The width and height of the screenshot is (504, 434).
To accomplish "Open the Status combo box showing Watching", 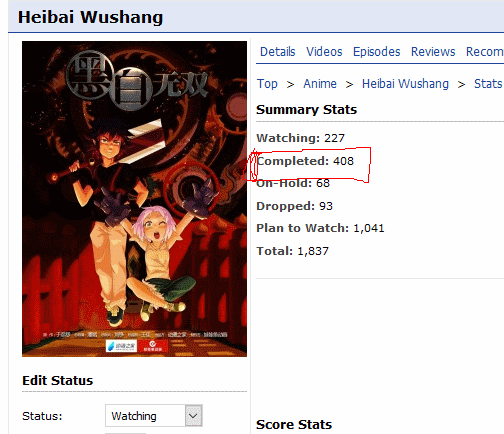I will click(x=154, y=416).
